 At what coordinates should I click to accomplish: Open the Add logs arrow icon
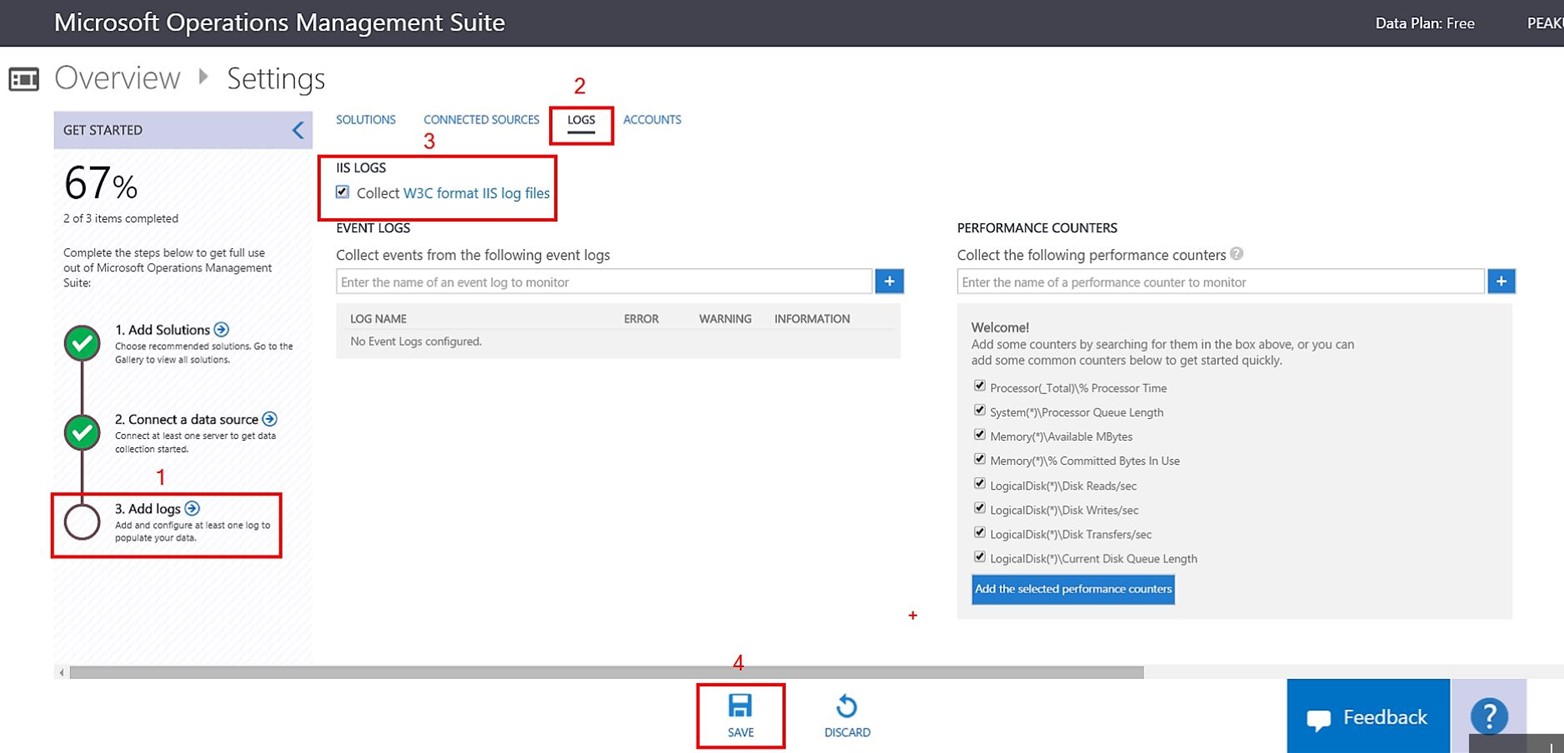point(192,509)
